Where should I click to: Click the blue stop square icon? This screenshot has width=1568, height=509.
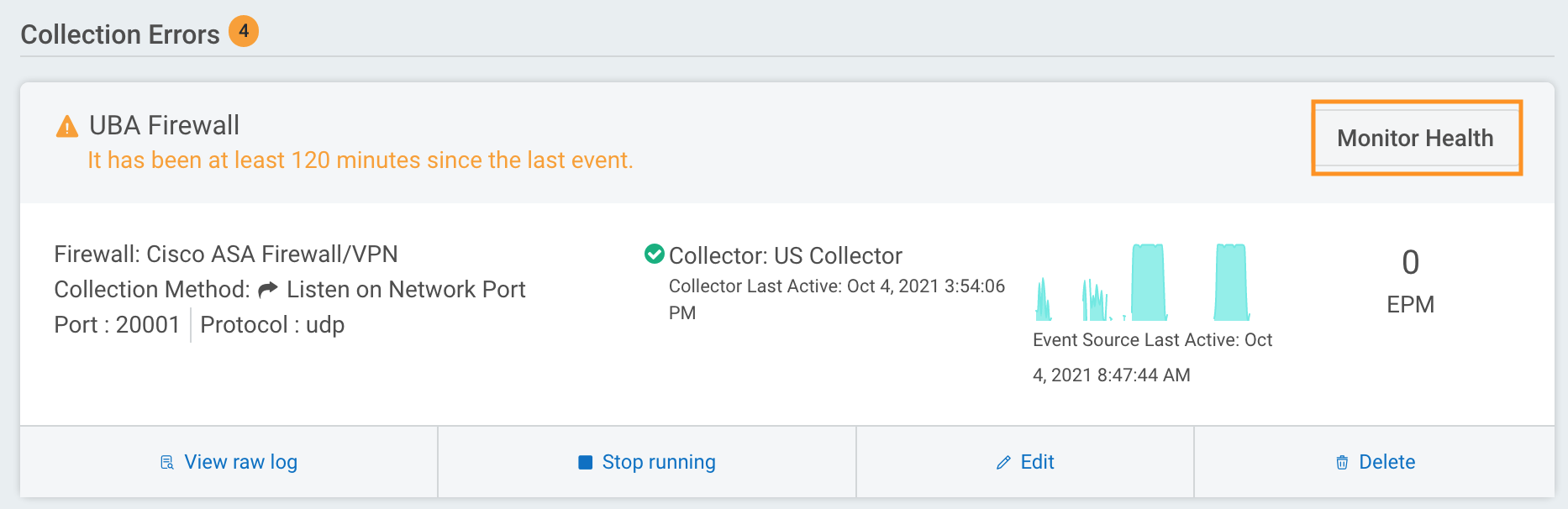pyautogui.click(x=586, y=462)
